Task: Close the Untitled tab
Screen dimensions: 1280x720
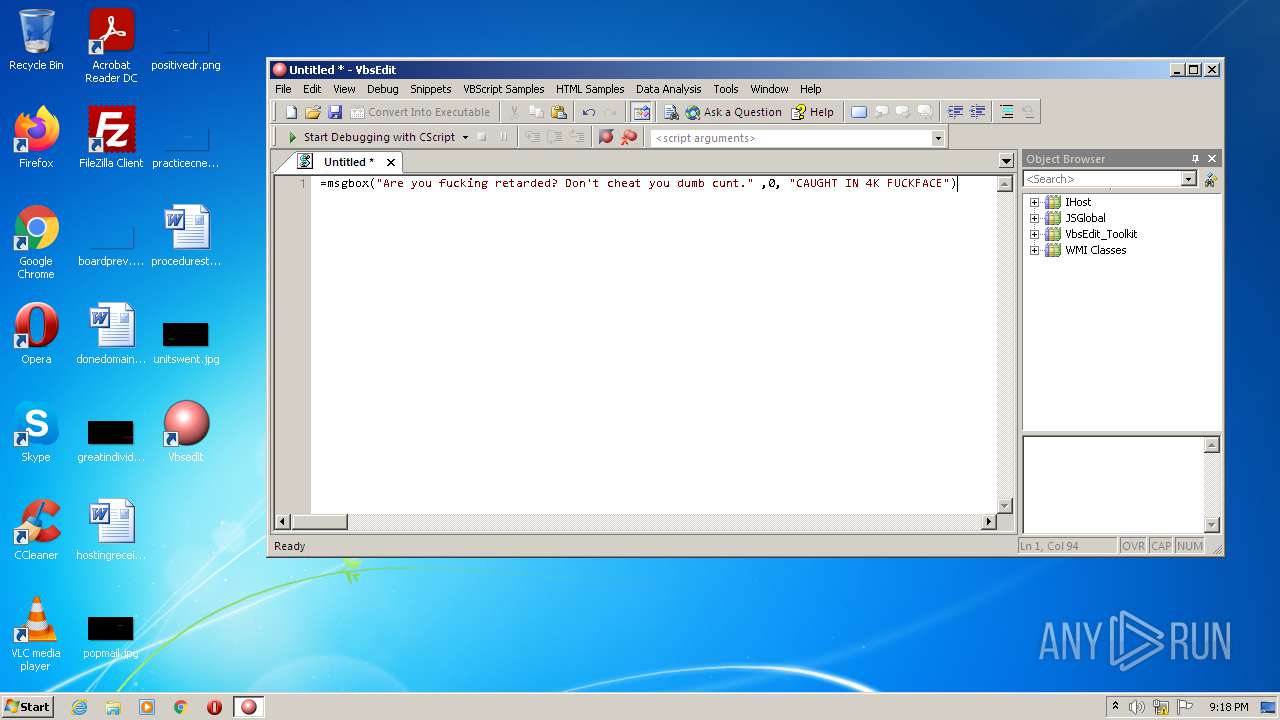Action: coord(391,162)
